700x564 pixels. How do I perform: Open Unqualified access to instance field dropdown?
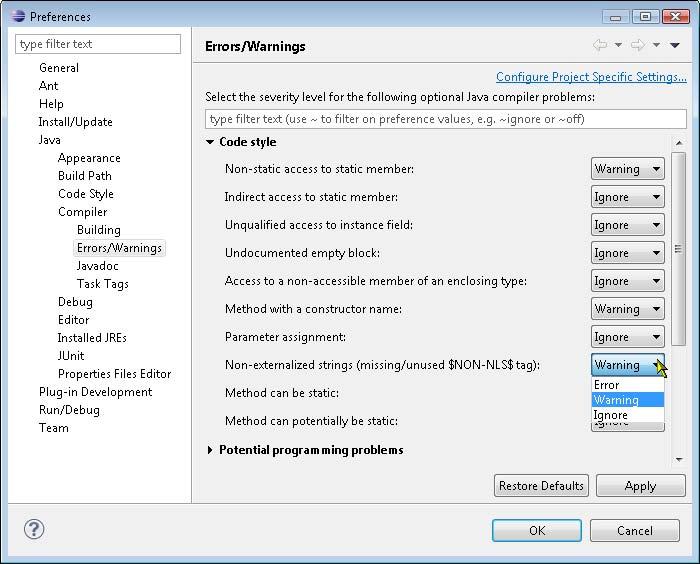click(628, 225)
